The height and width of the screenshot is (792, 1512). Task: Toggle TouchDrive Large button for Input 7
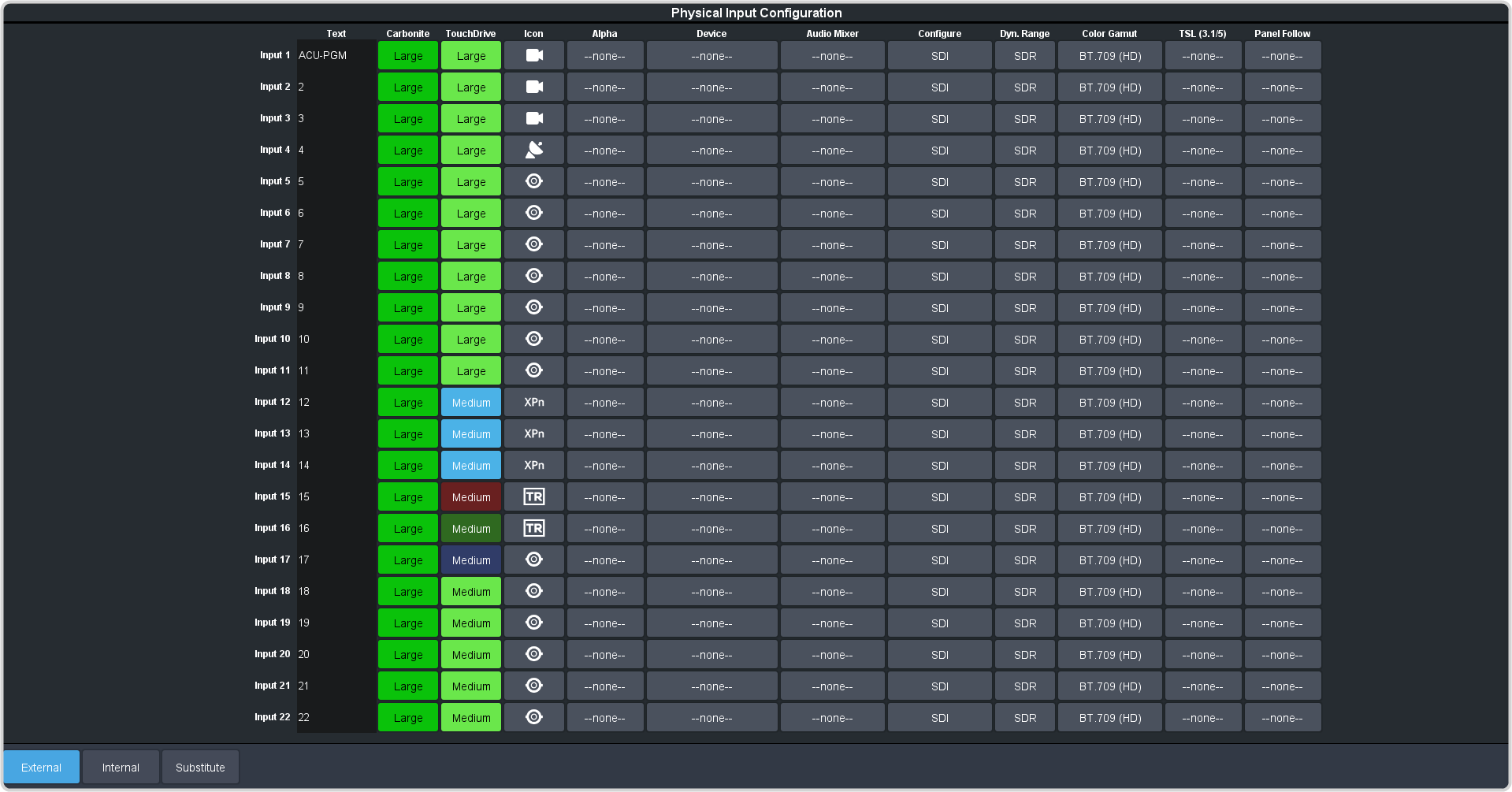coord(470,245)
